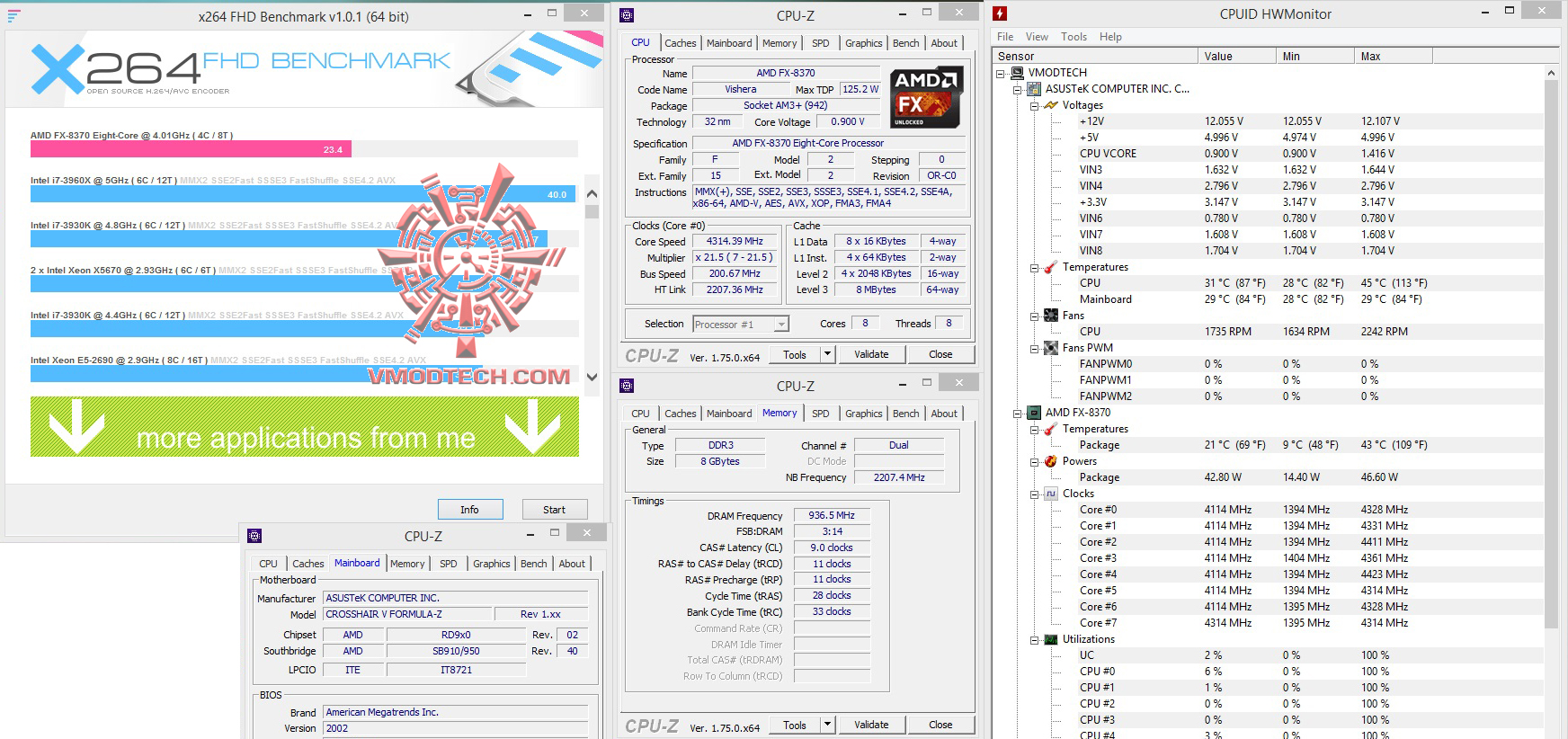Collapse the AMD FX-8370 node in HWMonitor
1568x739 pixels.
pyautogui.click(x=1018, y=413)
